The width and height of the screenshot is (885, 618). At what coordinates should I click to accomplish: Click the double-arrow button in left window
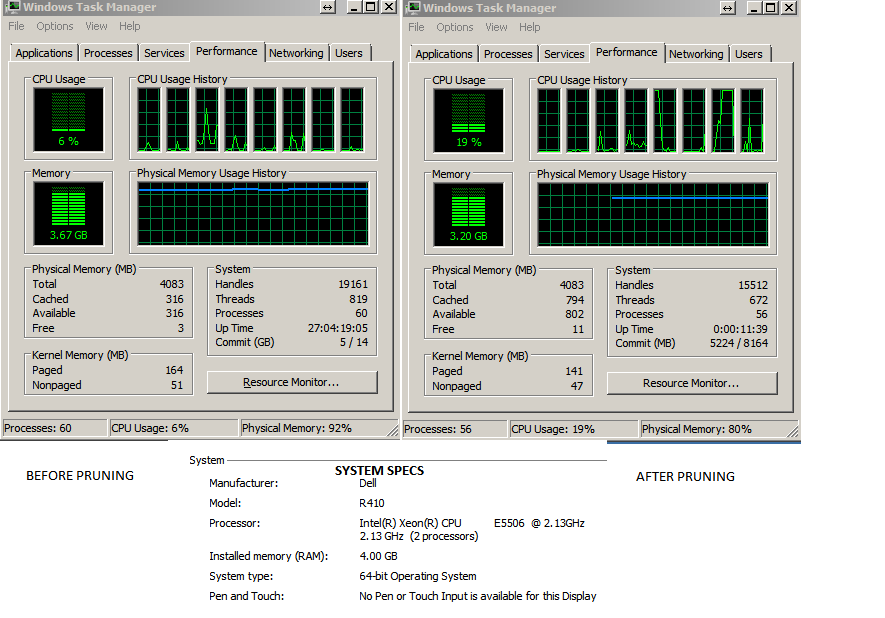pyautogui.click(x=327, y=7)
